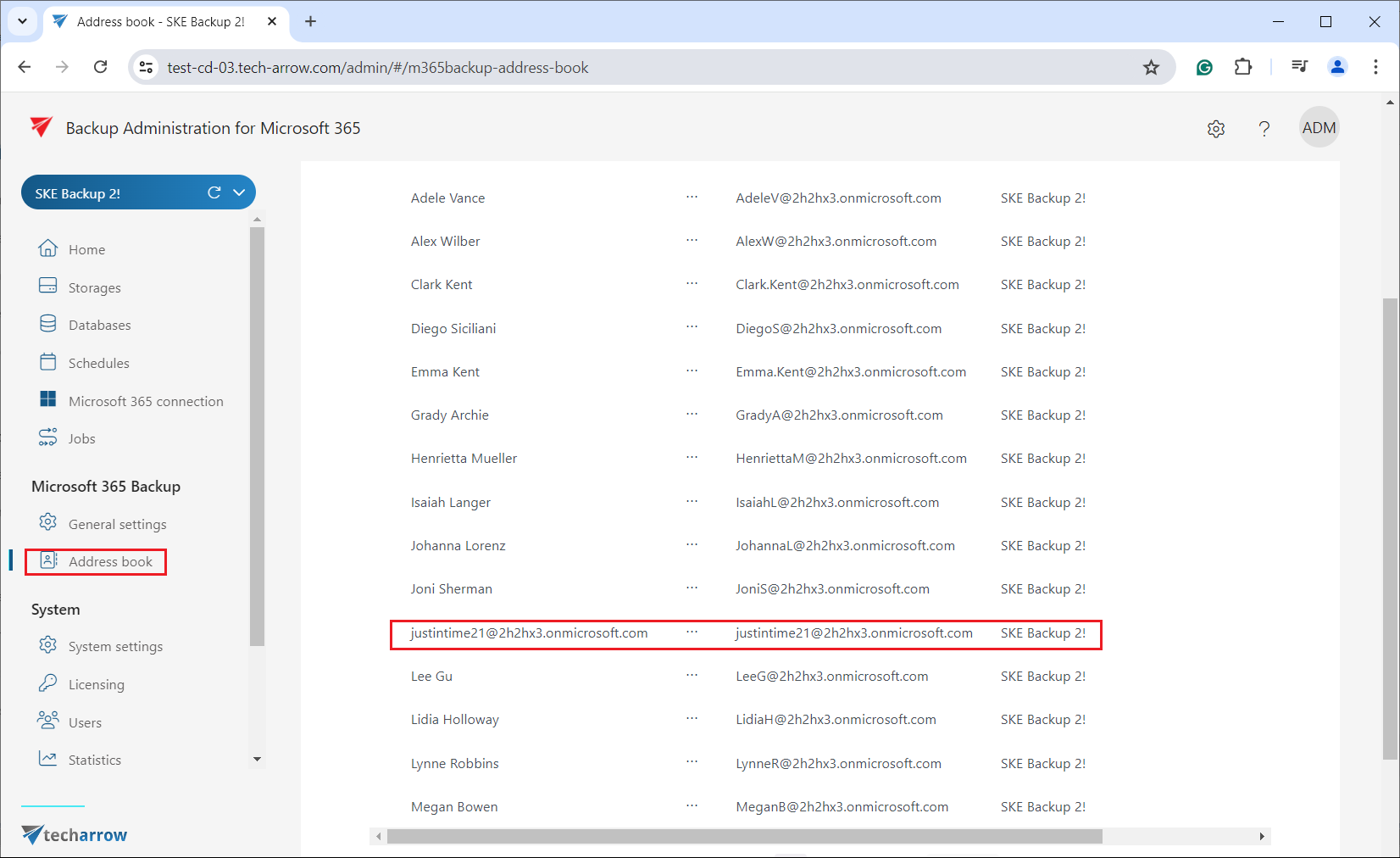Click the Microsoft 365 connection icon

tap(48, 400)
